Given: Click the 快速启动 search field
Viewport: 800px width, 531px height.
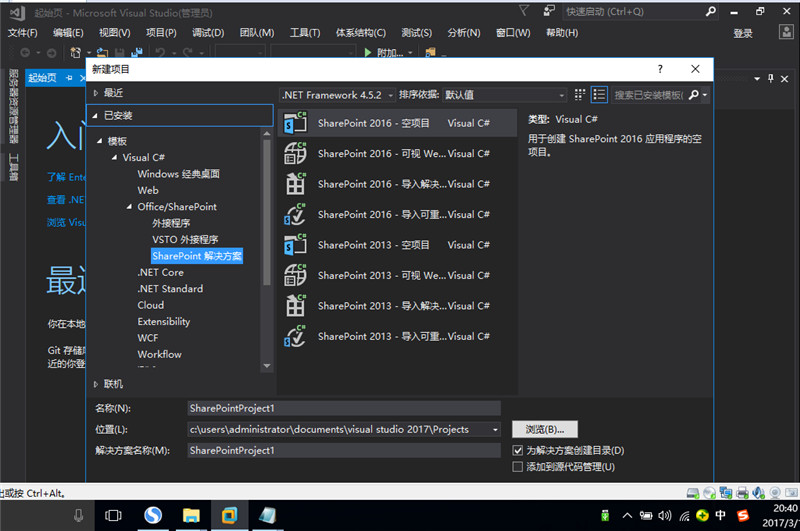Looking at the screenshot, I should click(x=633, y=11).
